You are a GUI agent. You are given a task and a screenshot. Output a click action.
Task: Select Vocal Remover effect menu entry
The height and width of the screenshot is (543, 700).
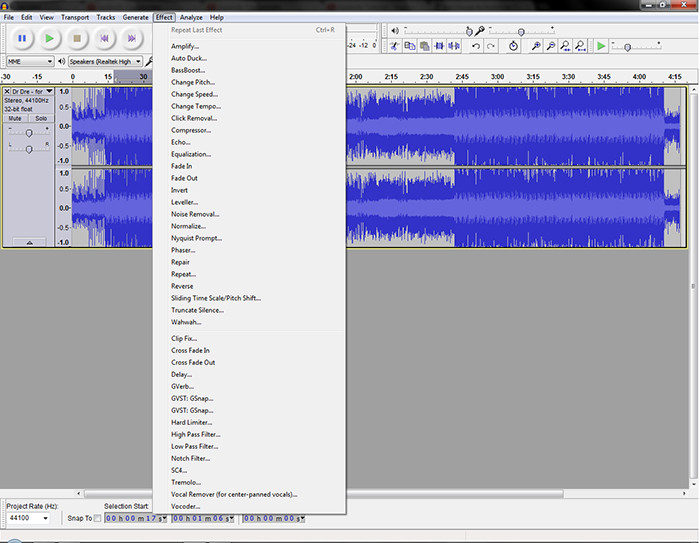(x=234, y=494)
